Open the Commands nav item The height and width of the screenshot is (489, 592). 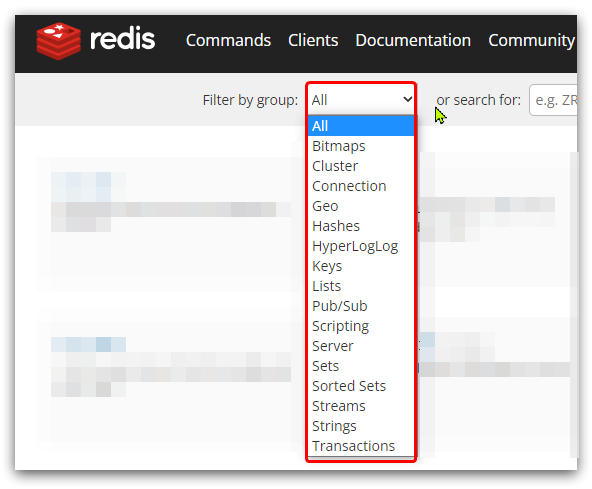pos(228,40)
